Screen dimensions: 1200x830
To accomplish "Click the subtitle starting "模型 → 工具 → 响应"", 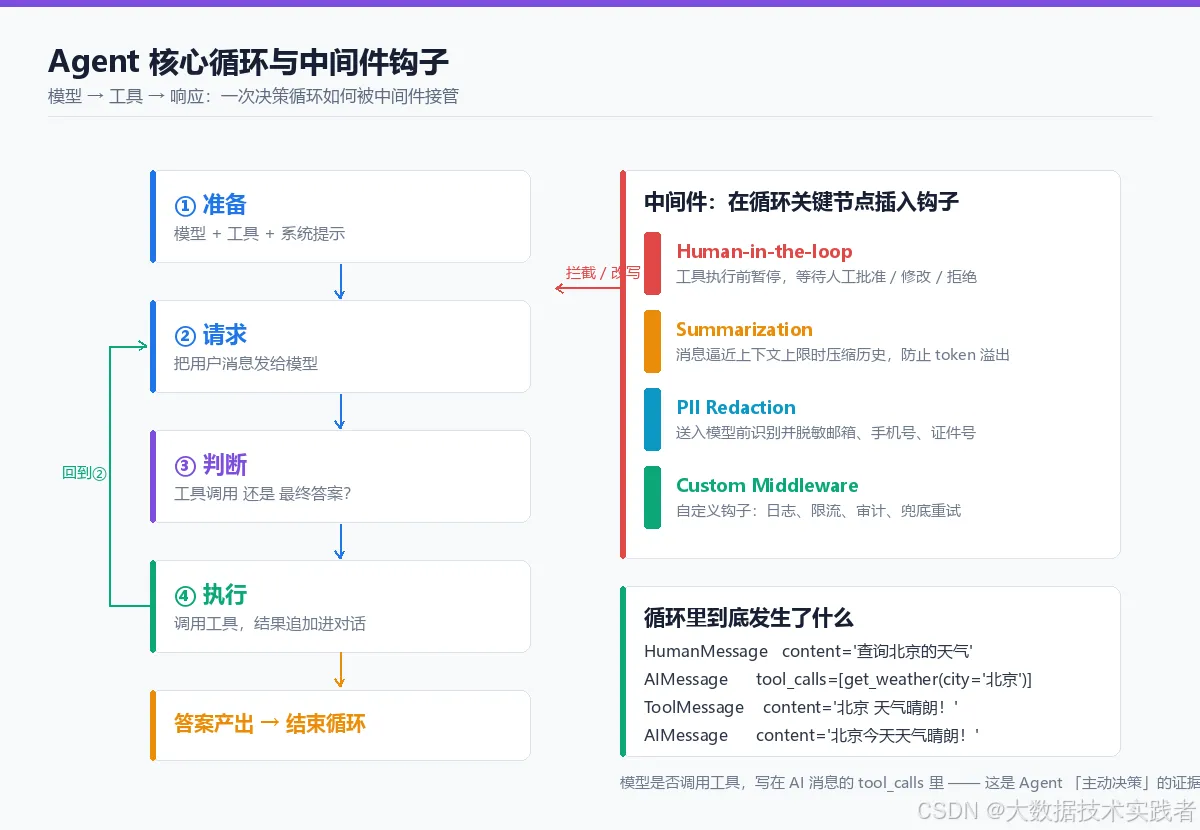I will (x=253, y=97).
